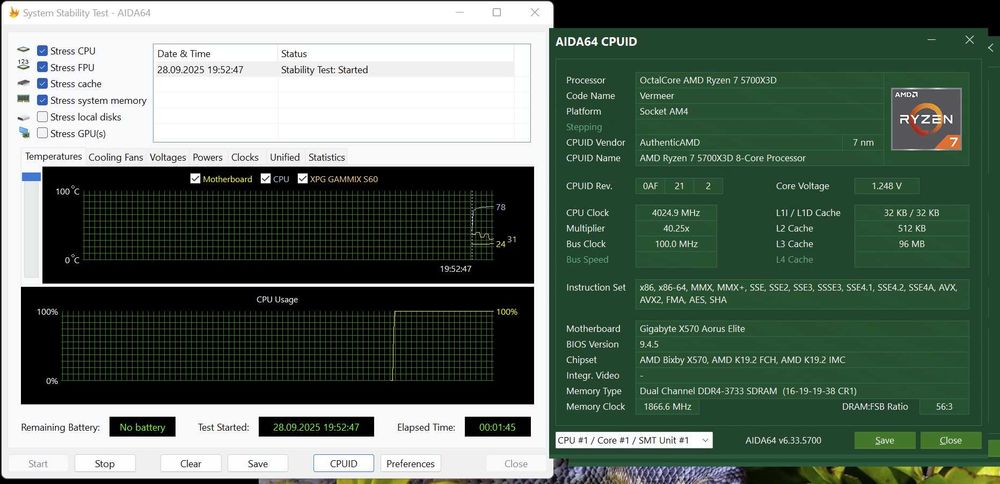Image resolution: width=1000 pixels, height=484 pixels.
Task: Show the Unified tab
Action: pyautogui.click(x=284, y=157)
